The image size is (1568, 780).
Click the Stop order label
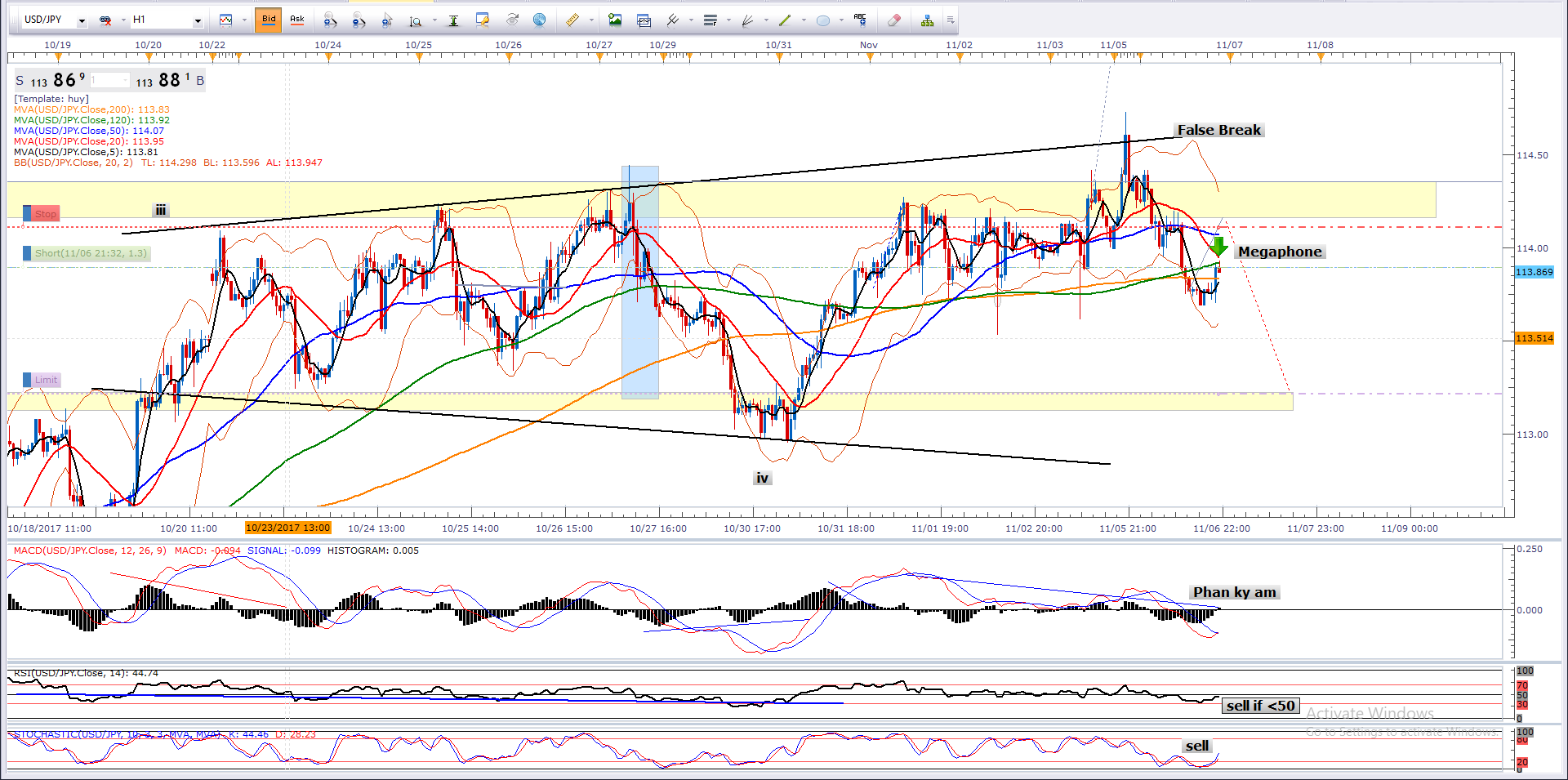(x=45, y=214)
